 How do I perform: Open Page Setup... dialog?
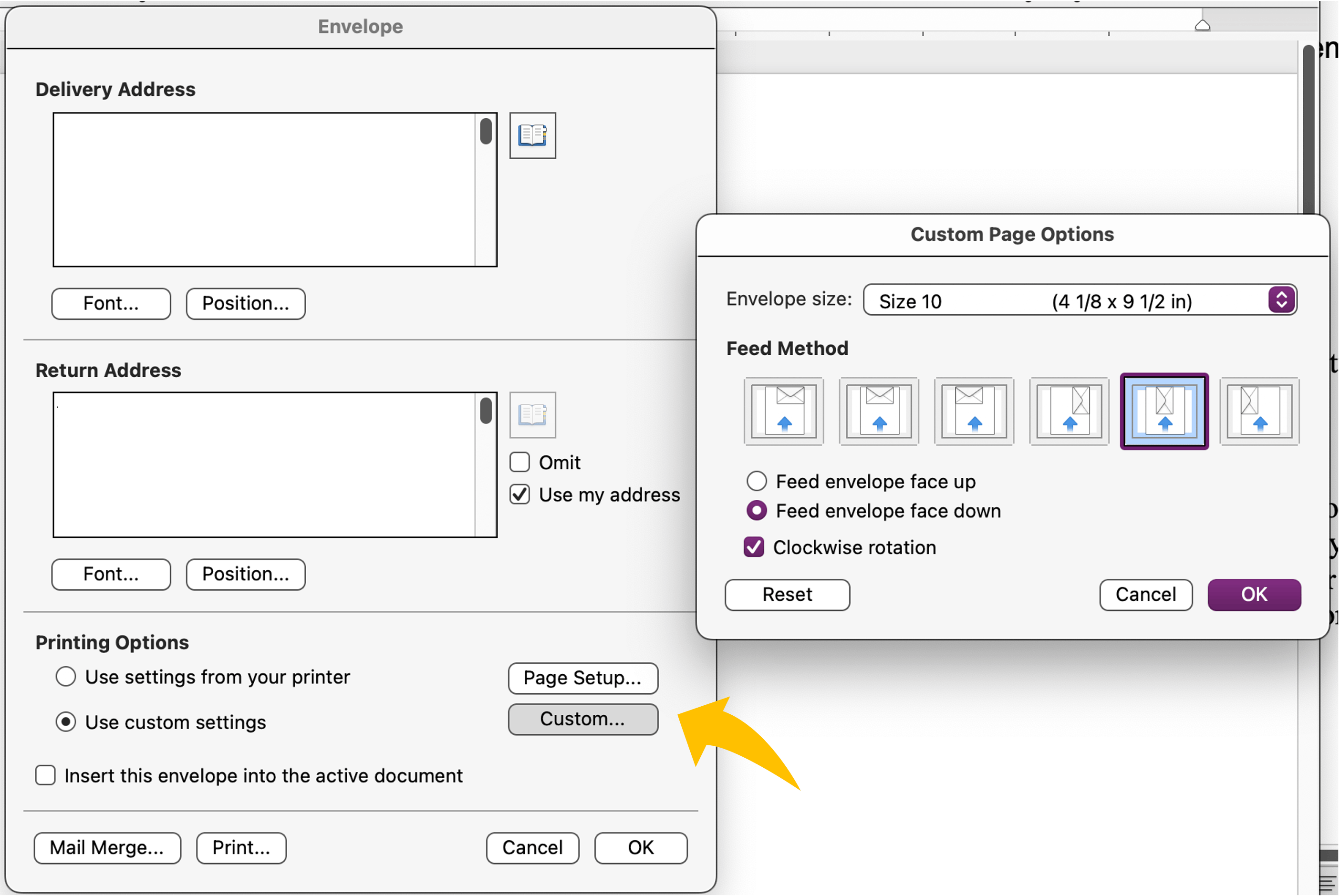tap(582, 678)
